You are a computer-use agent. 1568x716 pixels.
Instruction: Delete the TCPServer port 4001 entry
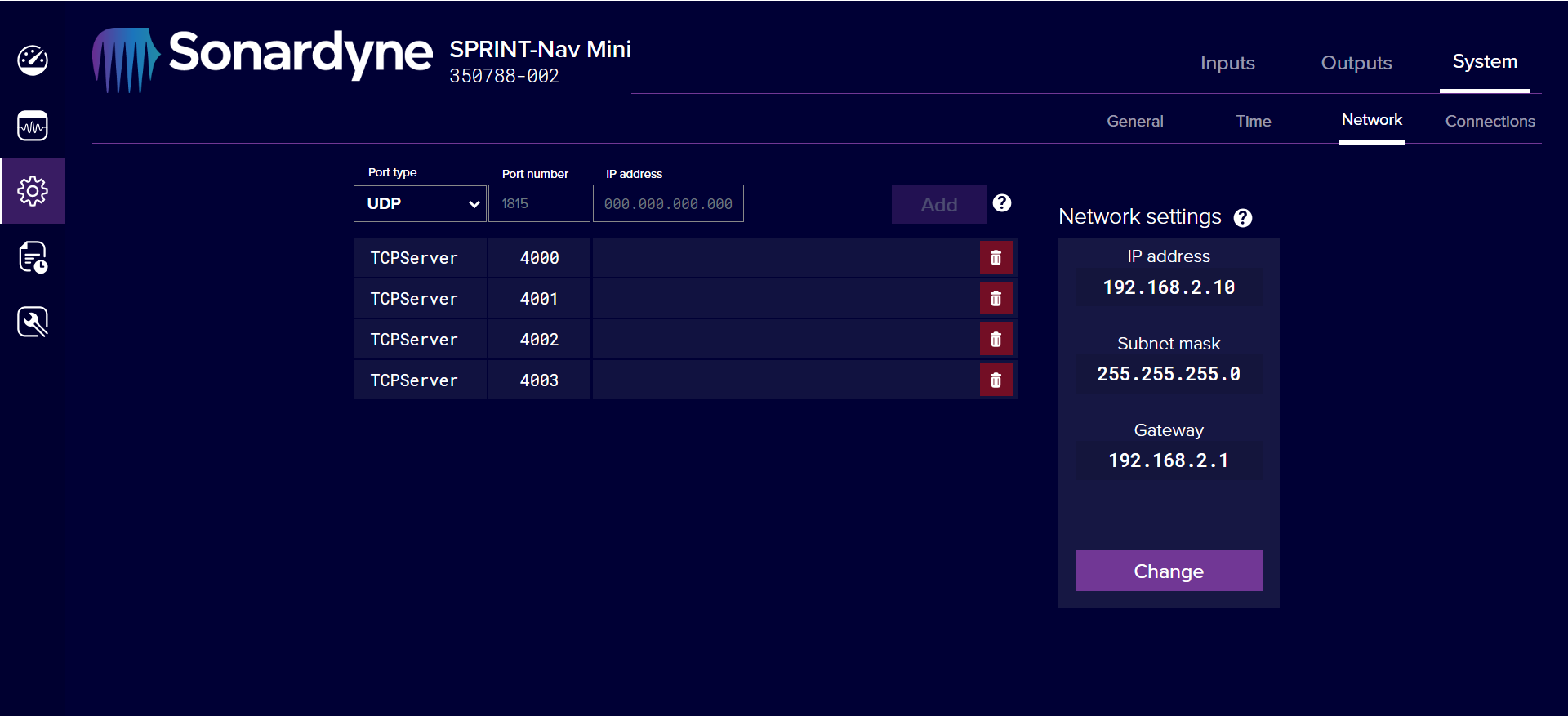(x=996, y=299)
